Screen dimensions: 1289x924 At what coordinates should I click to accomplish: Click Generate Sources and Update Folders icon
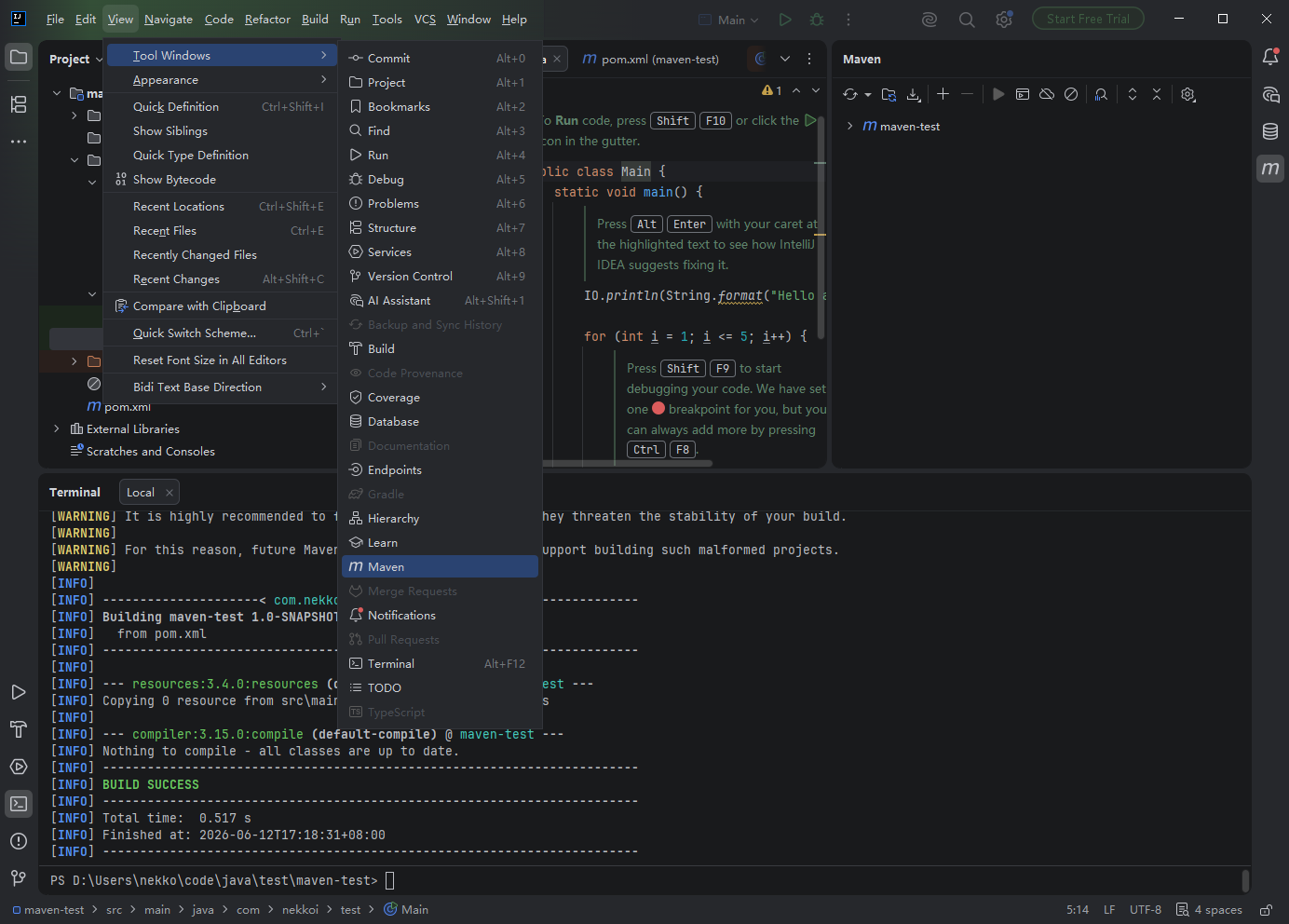point(889,94)
